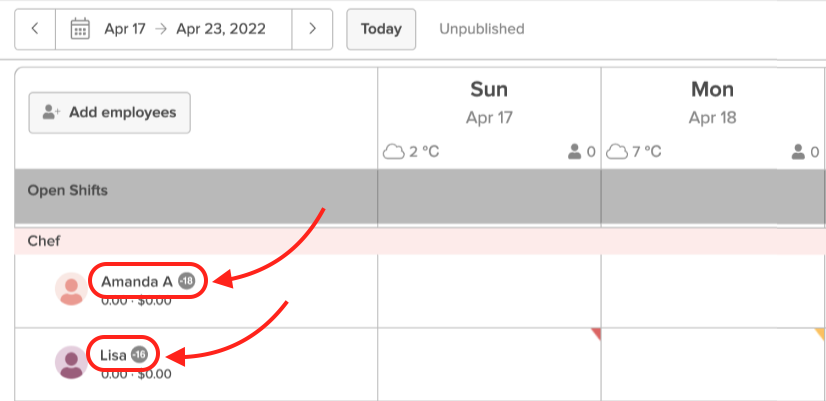The height and width of the screenshot is (401, 826).
Task: Go to the previous week with left chevron
Action: (x=35, y=29)
